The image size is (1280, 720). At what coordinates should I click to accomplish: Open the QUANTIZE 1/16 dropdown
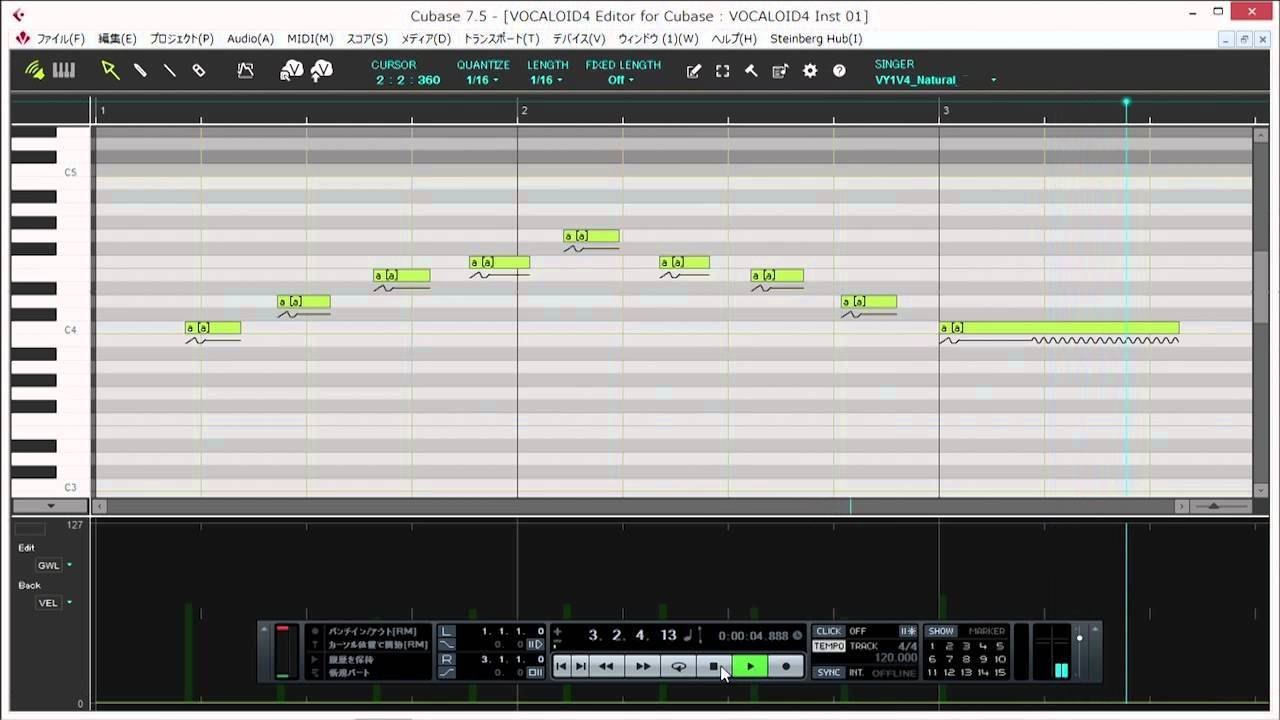pyautogui.click(x=483, y=80)
